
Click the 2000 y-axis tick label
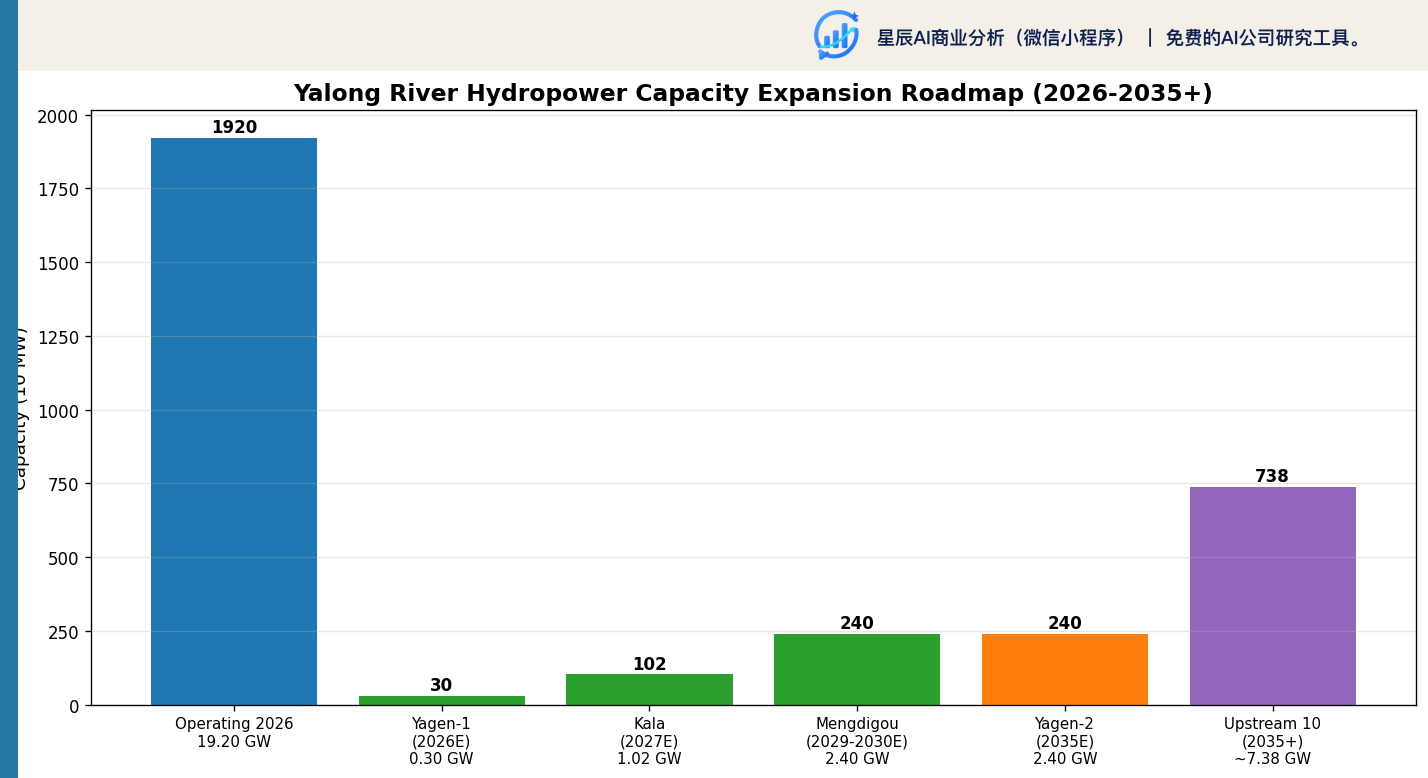pos(59,116)
